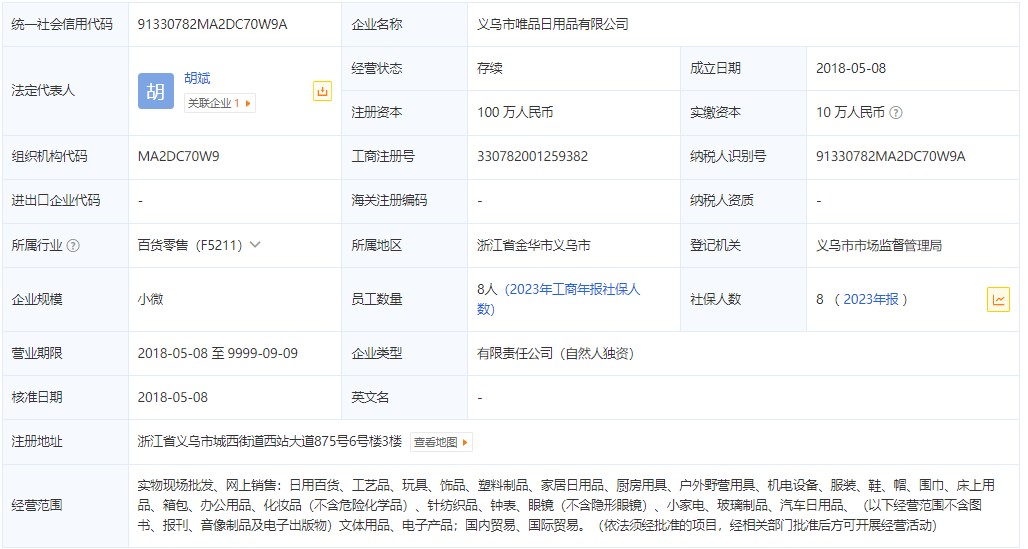Screen dimensions: 1028x549
Task: Open 2023年工商年报社保人数 link
Action: (558, 299)
